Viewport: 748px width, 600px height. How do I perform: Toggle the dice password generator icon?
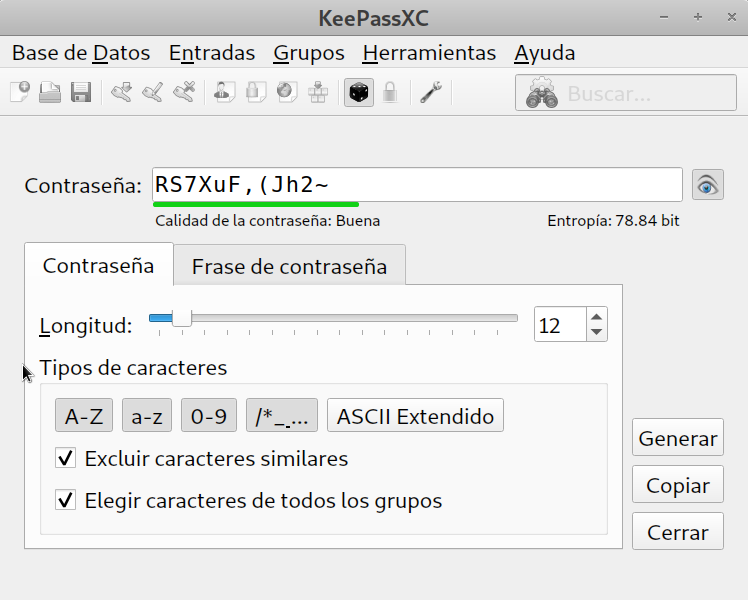pyautogui.click(x=359, y=92)
